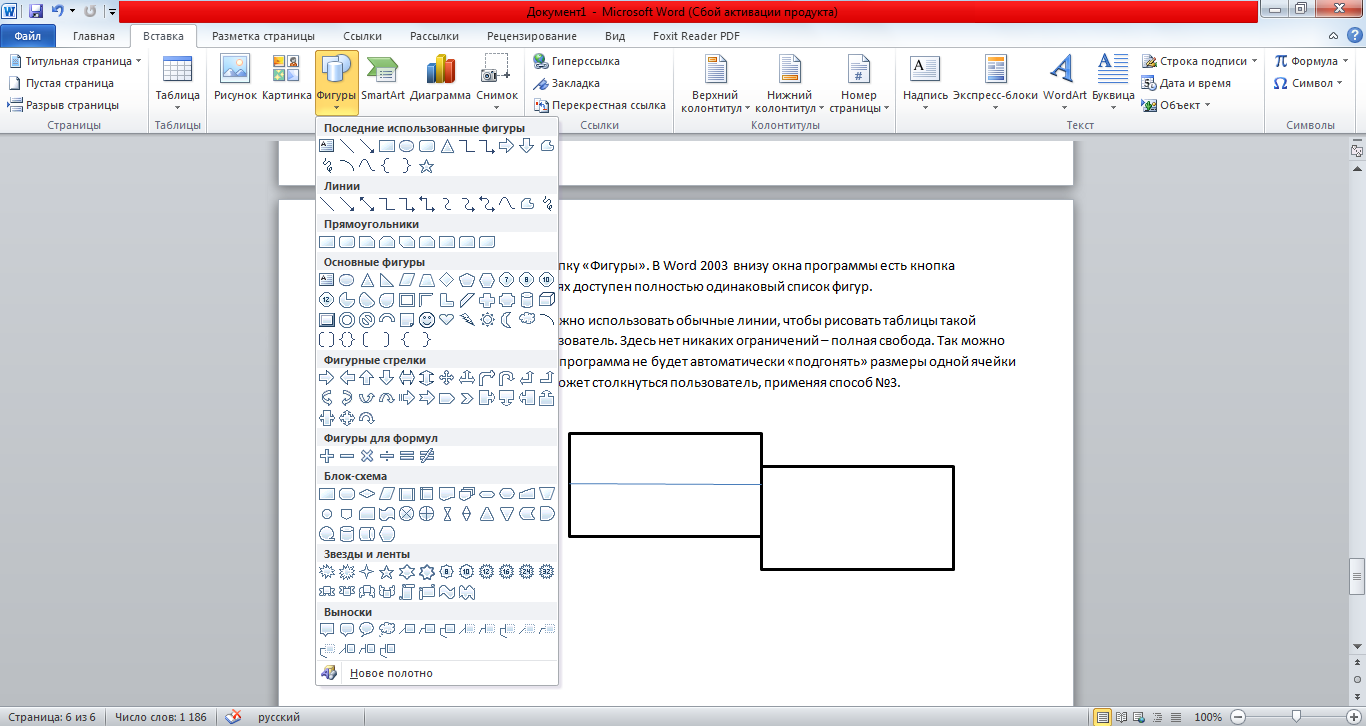Insert the SmartArt graphic icon
Viewport: 1366px width, 726px height.
pos(383,70)
